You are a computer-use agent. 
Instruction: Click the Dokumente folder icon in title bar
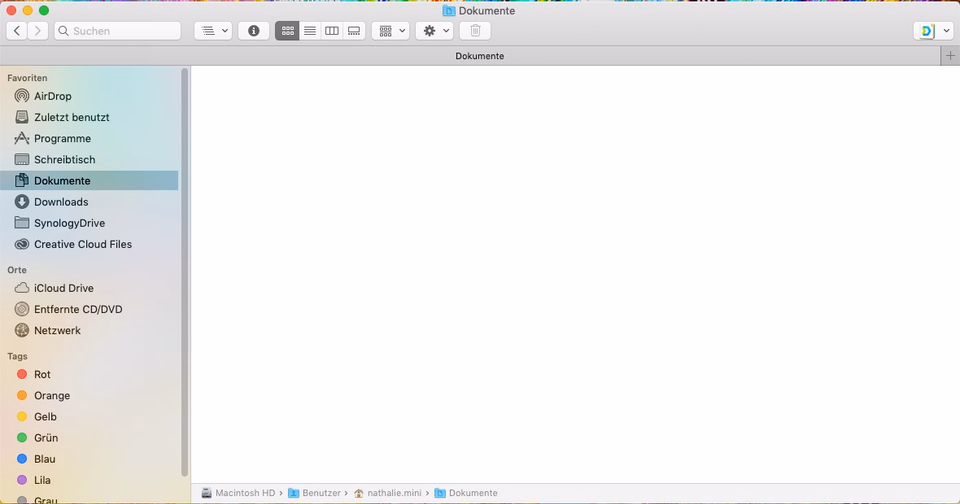pos(449,11)
